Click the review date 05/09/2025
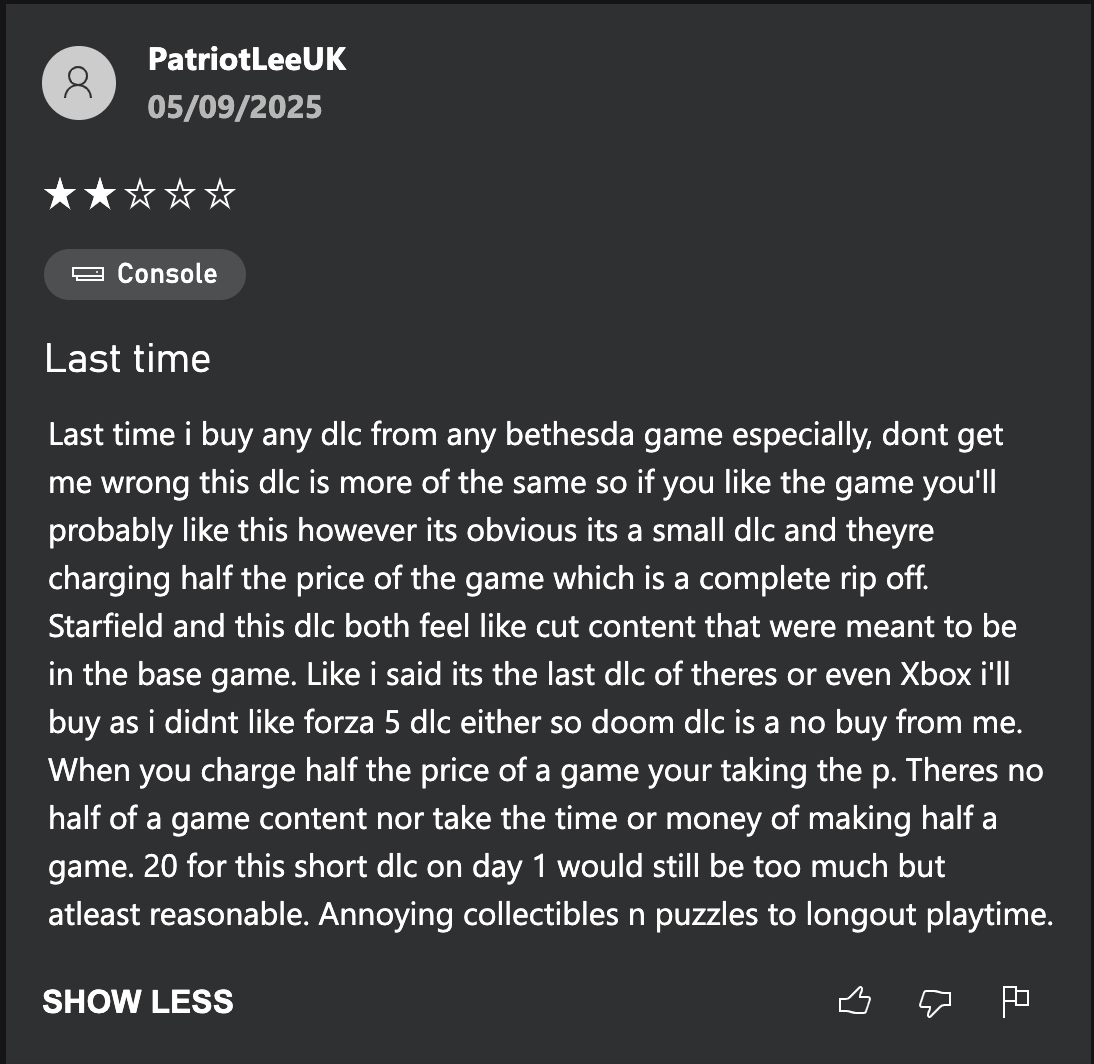The image size is (1094, 1064). pos(235,107)
